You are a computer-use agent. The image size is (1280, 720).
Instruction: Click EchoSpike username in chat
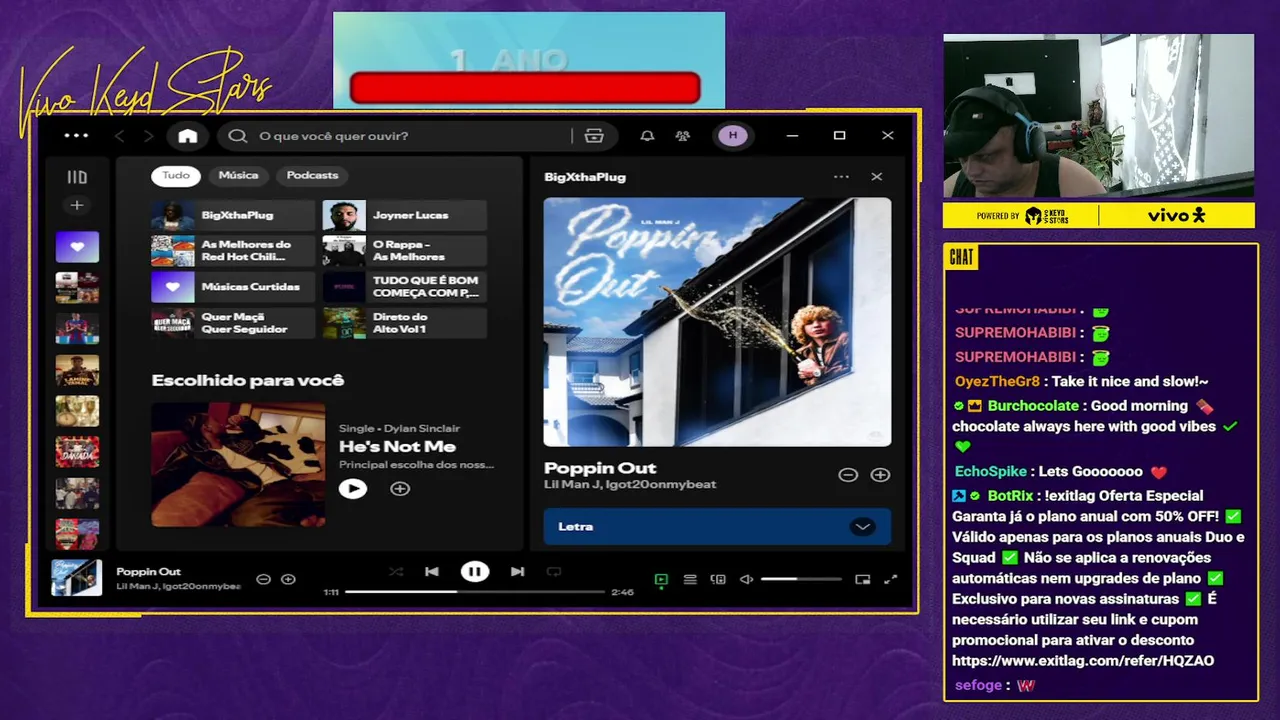click(x=991, y=472)
